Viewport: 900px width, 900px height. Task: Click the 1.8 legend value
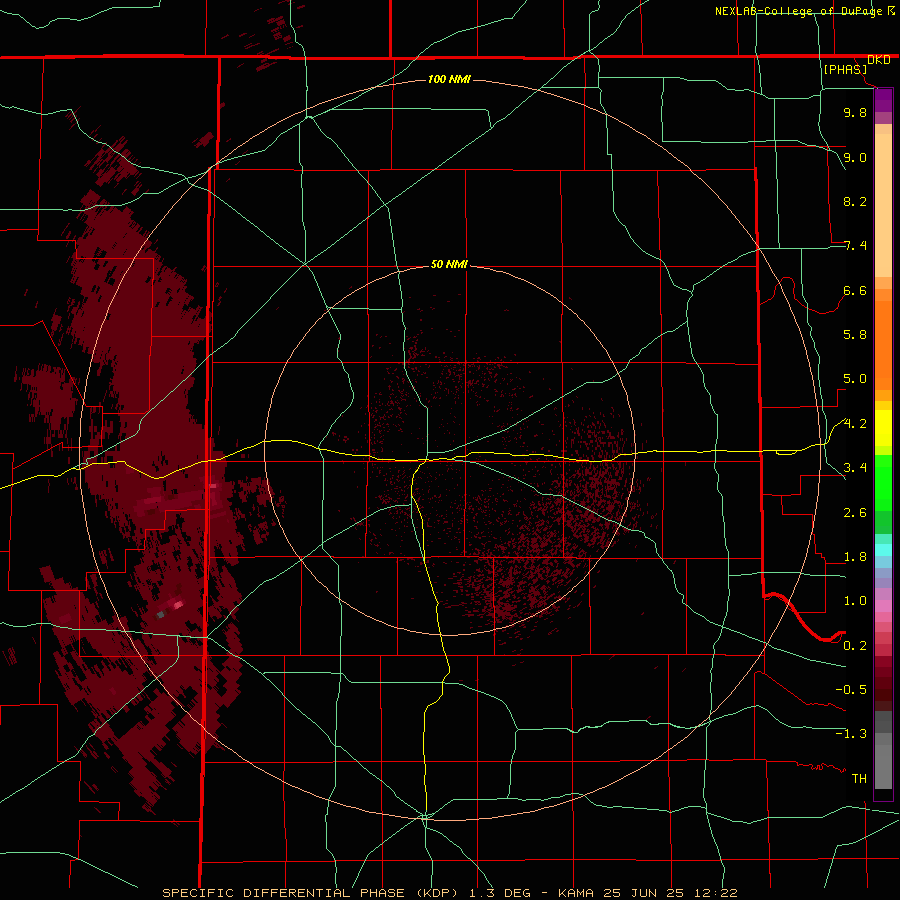[855, 557]
